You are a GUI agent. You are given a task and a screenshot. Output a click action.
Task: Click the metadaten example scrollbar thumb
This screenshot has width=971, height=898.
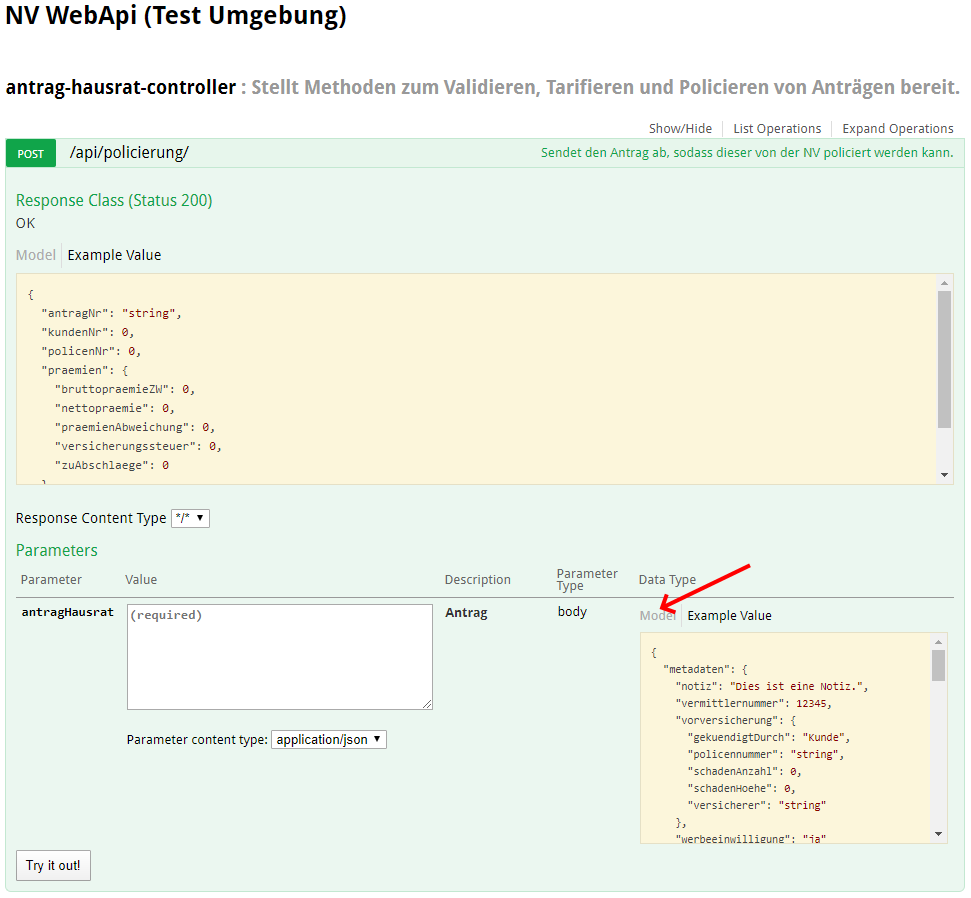click(938, 665)
